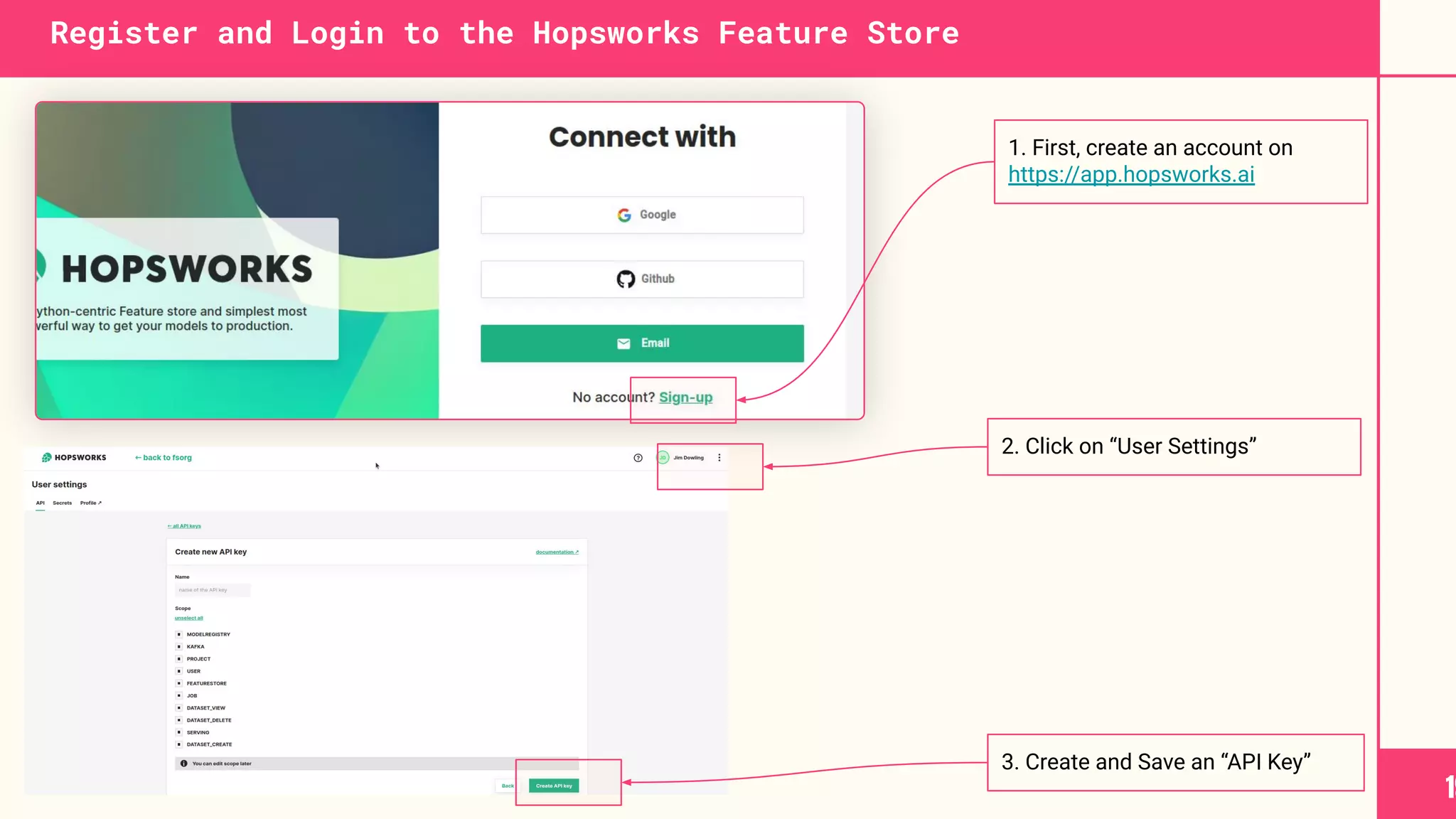The width and height of the screenshot is (1456, 819).
Task: Switch to the API tab
Action: point(41,503)
